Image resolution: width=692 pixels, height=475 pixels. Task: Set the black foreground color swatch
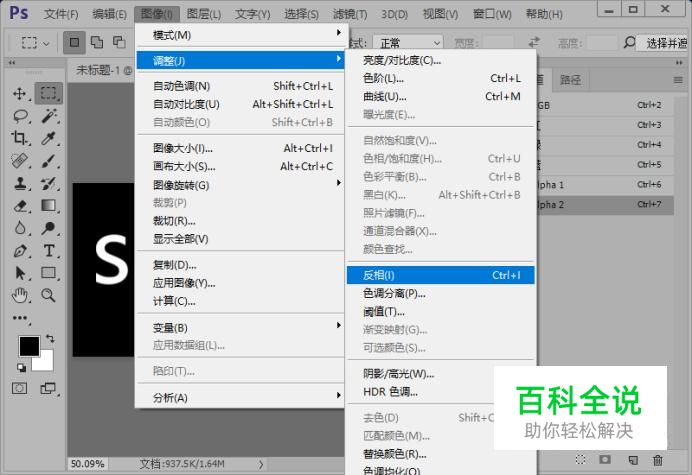[x=29, y=346]
